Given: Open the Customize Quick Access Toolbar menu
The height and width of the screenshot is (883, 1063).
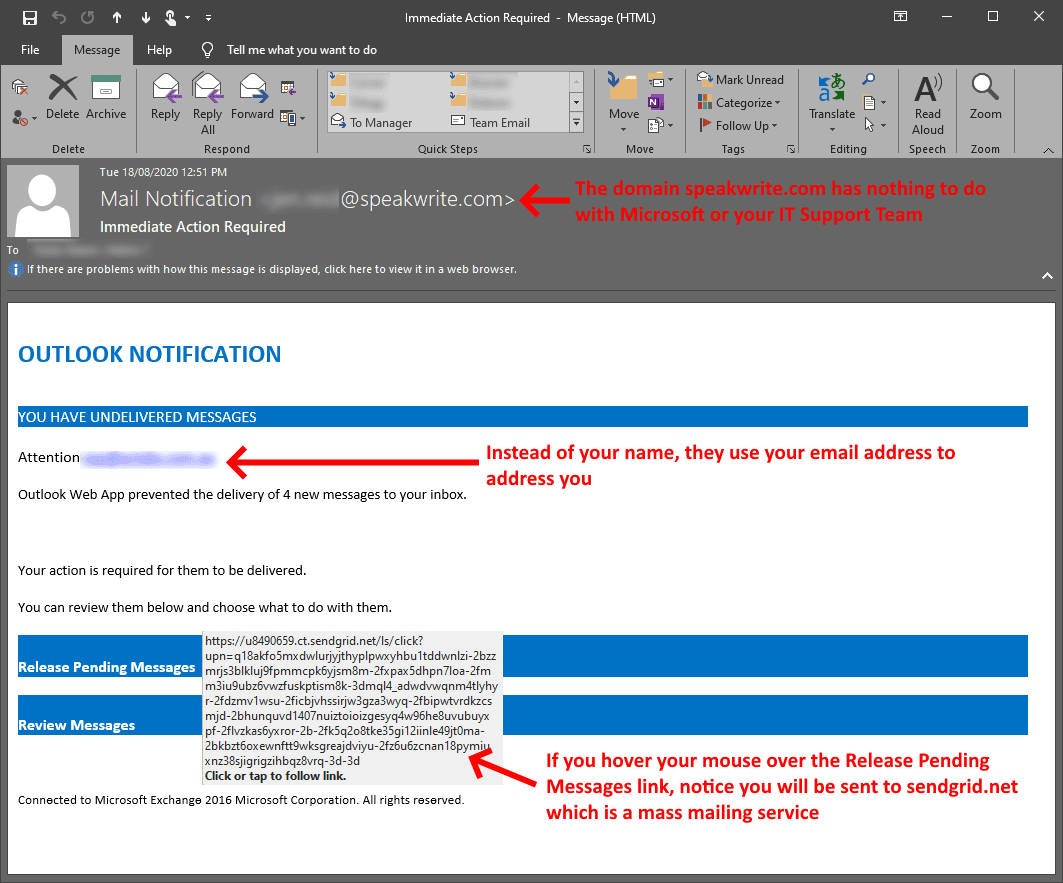Looking at the screenshot, I should [x=208, y=18].
